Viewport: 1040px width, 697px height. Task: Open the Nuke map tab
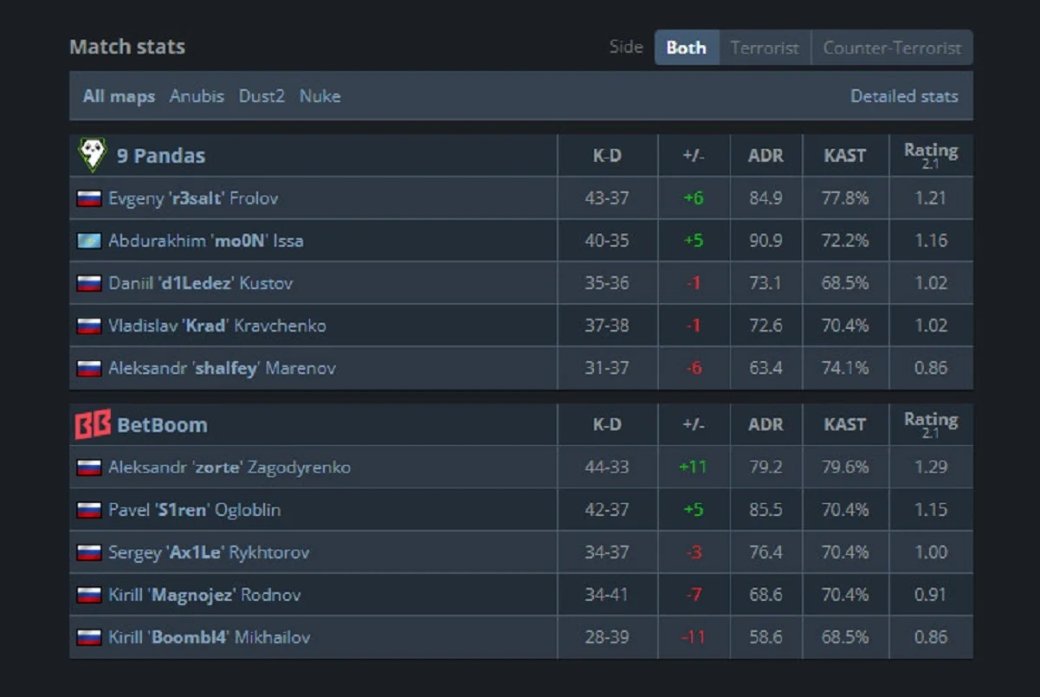point(320,96)
